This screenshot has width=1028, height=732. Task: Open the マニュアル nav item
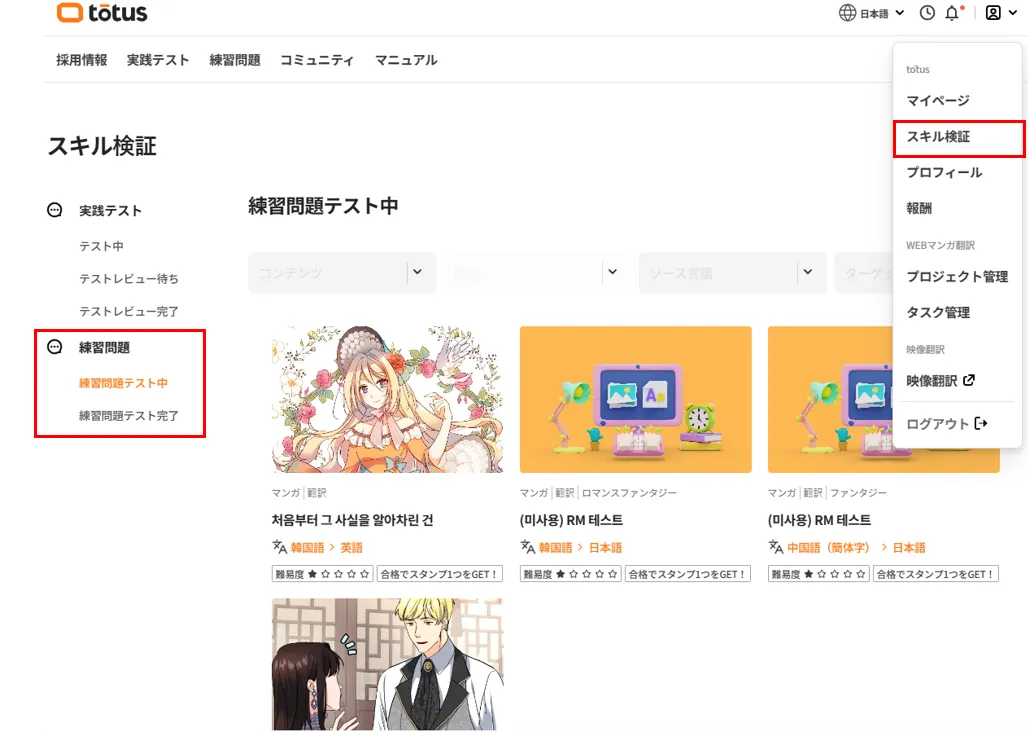tap(406, 60)
